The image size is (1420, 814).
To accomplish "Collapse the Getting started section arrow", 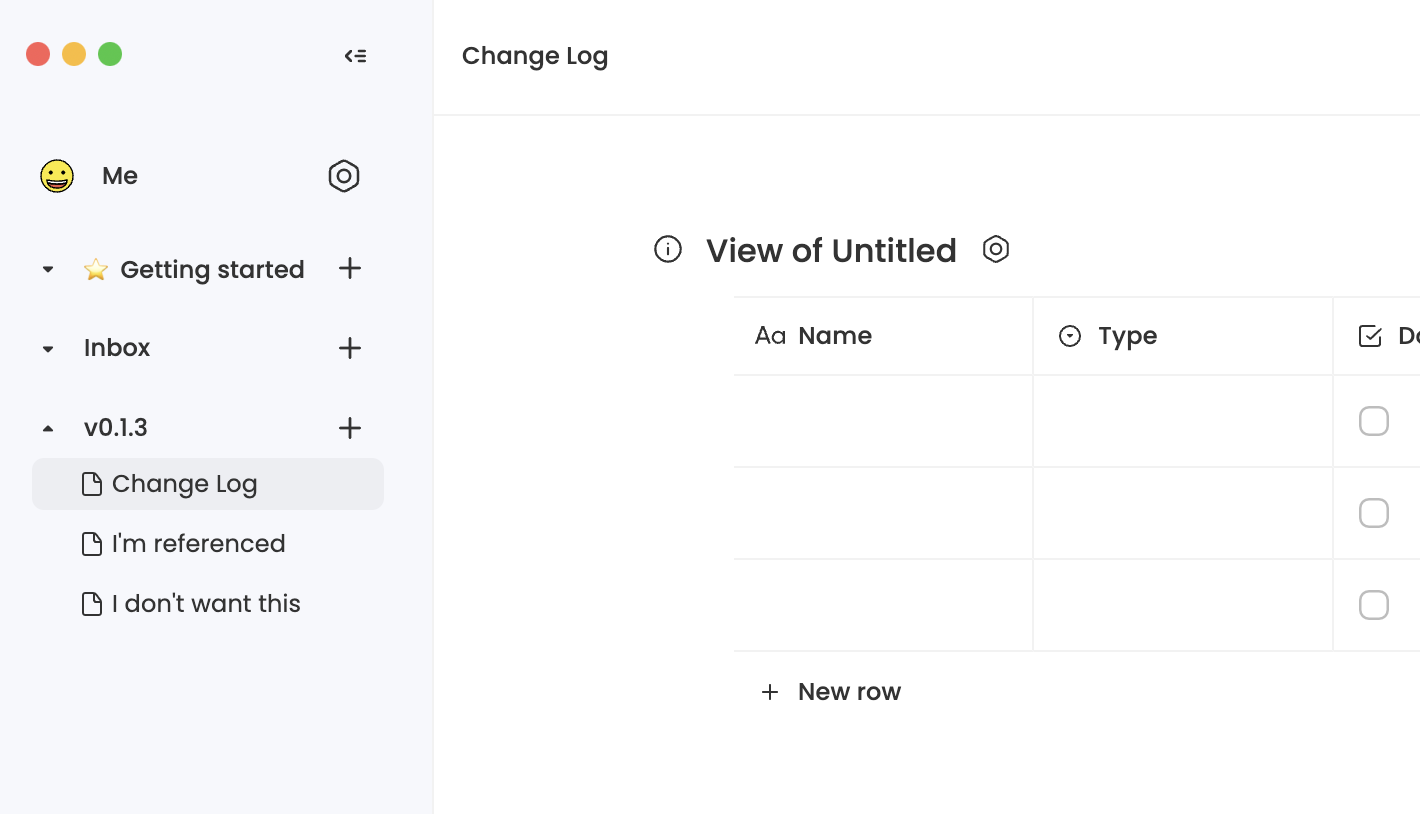I will (48, 269).
